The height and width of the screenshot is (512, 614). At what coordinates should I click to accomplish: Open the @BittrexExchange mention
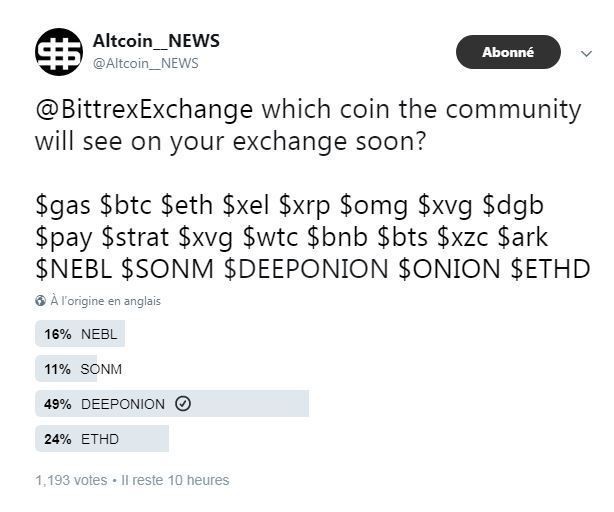coord(144,109)
